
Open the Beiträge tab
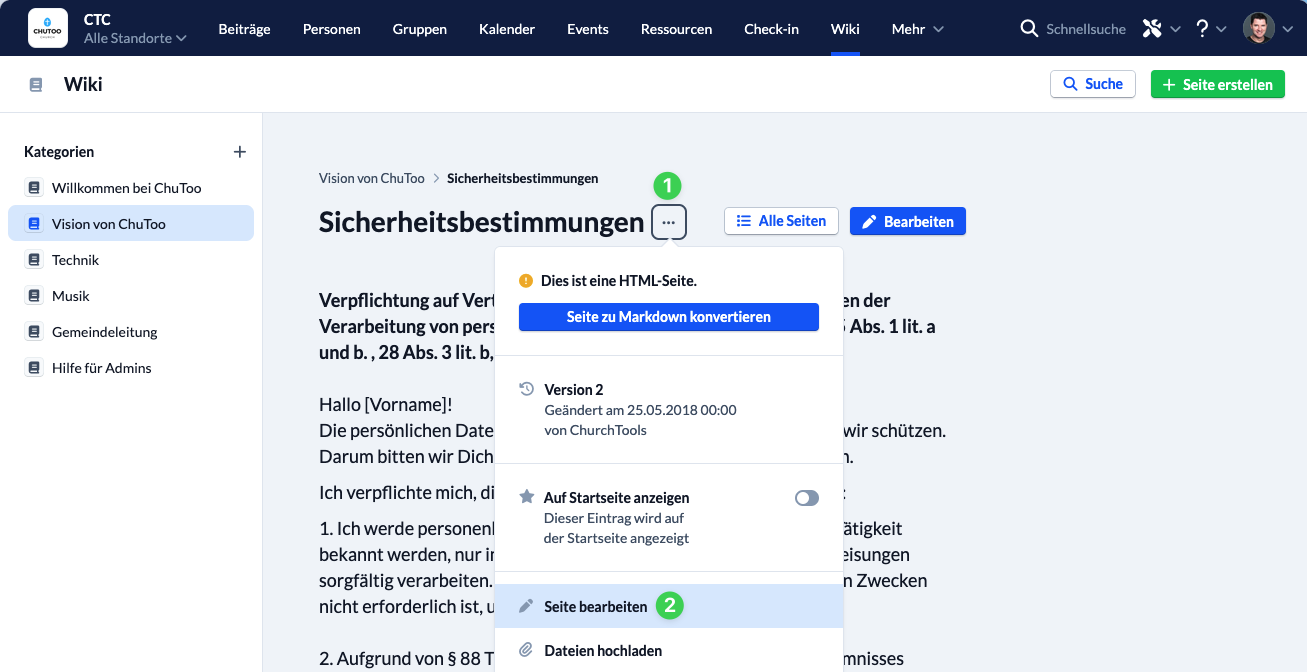coord(245,29)
